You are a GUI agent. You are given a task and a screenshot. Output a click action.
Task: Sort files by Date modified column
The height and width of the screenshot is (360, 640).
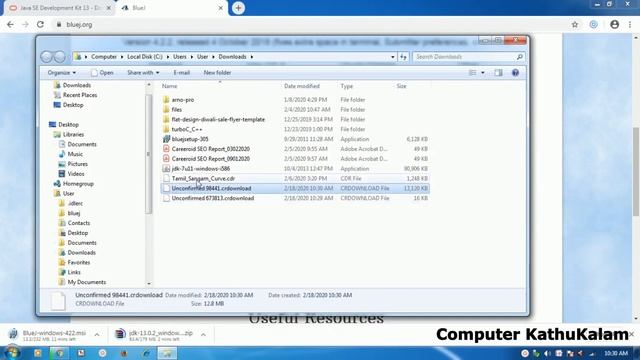302,86
